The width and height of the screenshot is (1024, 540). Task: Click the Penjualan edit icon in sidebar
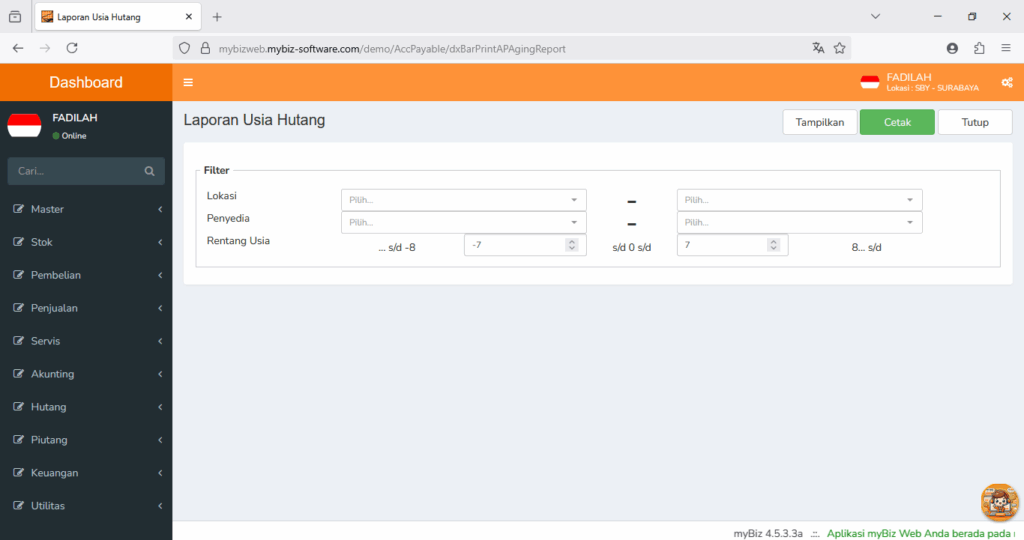[18, 308]
